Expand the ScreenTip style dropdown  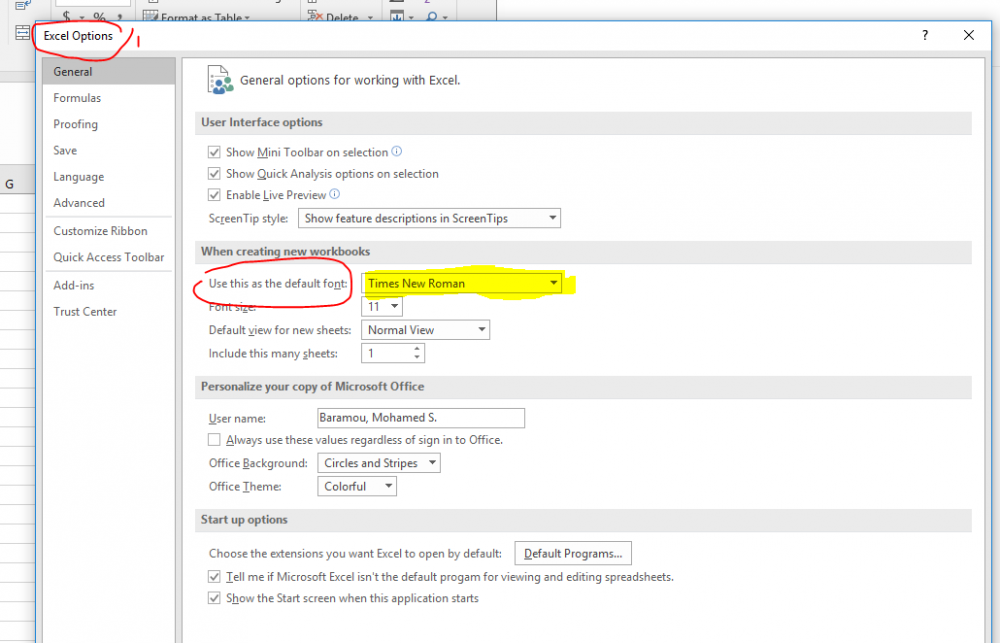coord(552,218)
